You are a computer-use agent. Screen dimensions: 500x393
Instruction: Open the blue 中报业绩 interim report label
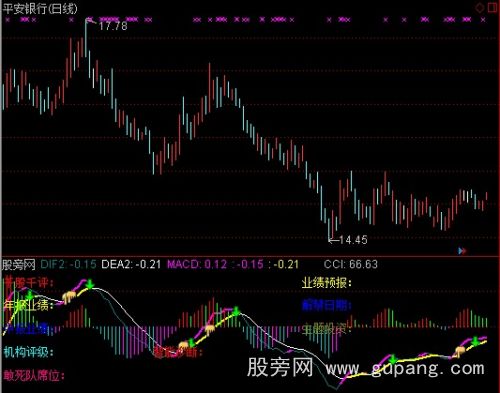click(29, 329)
